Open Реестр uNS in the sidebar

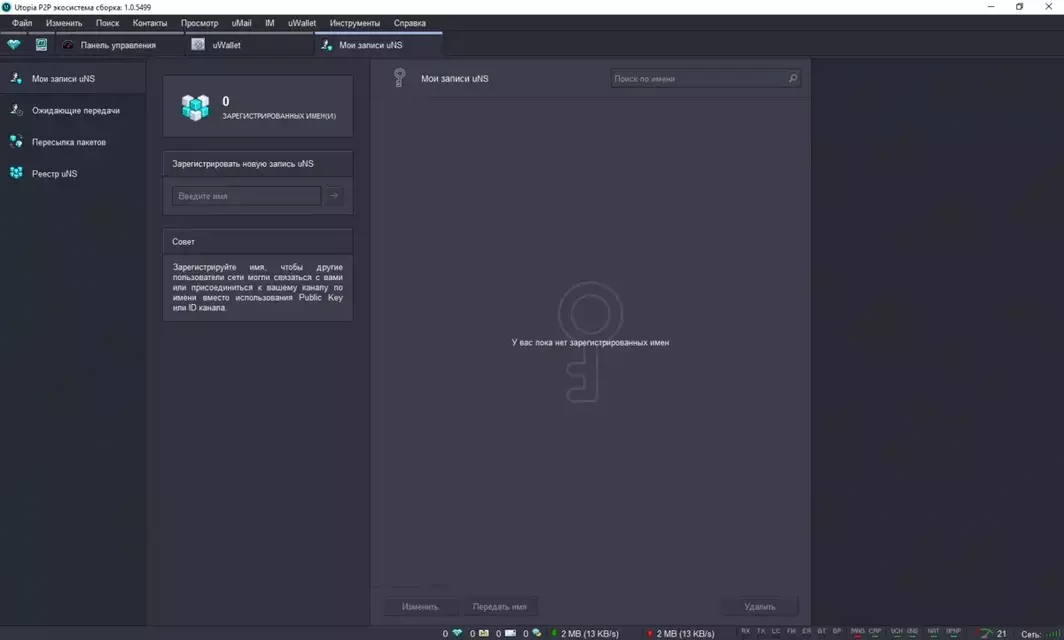click(73, 173)
